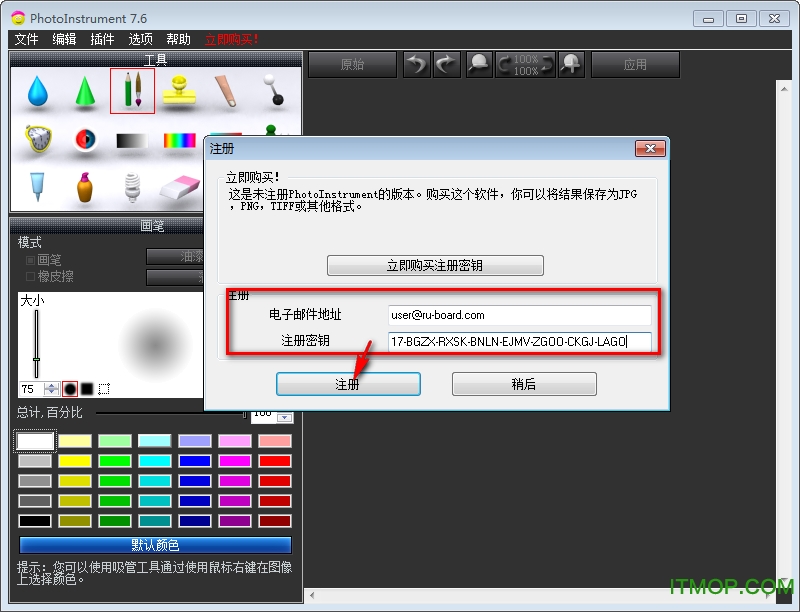Click the 应用 toolbar button
Image resolution: width=800 pixels, height=612 pixels.
tap(635, 65)
